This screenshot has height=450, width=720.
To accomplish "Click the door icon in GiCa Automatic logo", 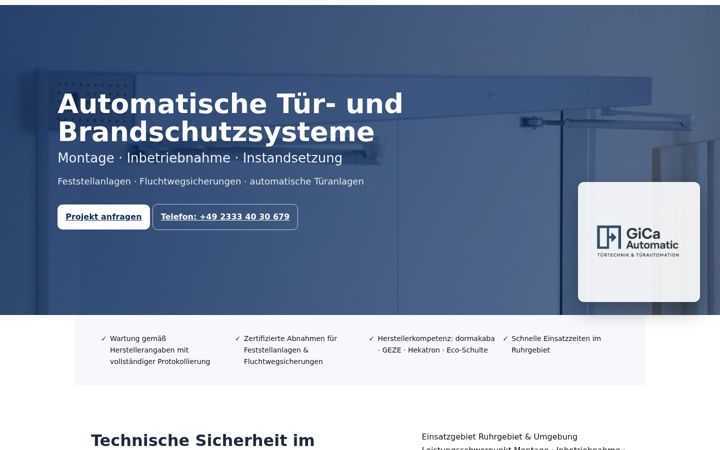I will pos(608,237).
